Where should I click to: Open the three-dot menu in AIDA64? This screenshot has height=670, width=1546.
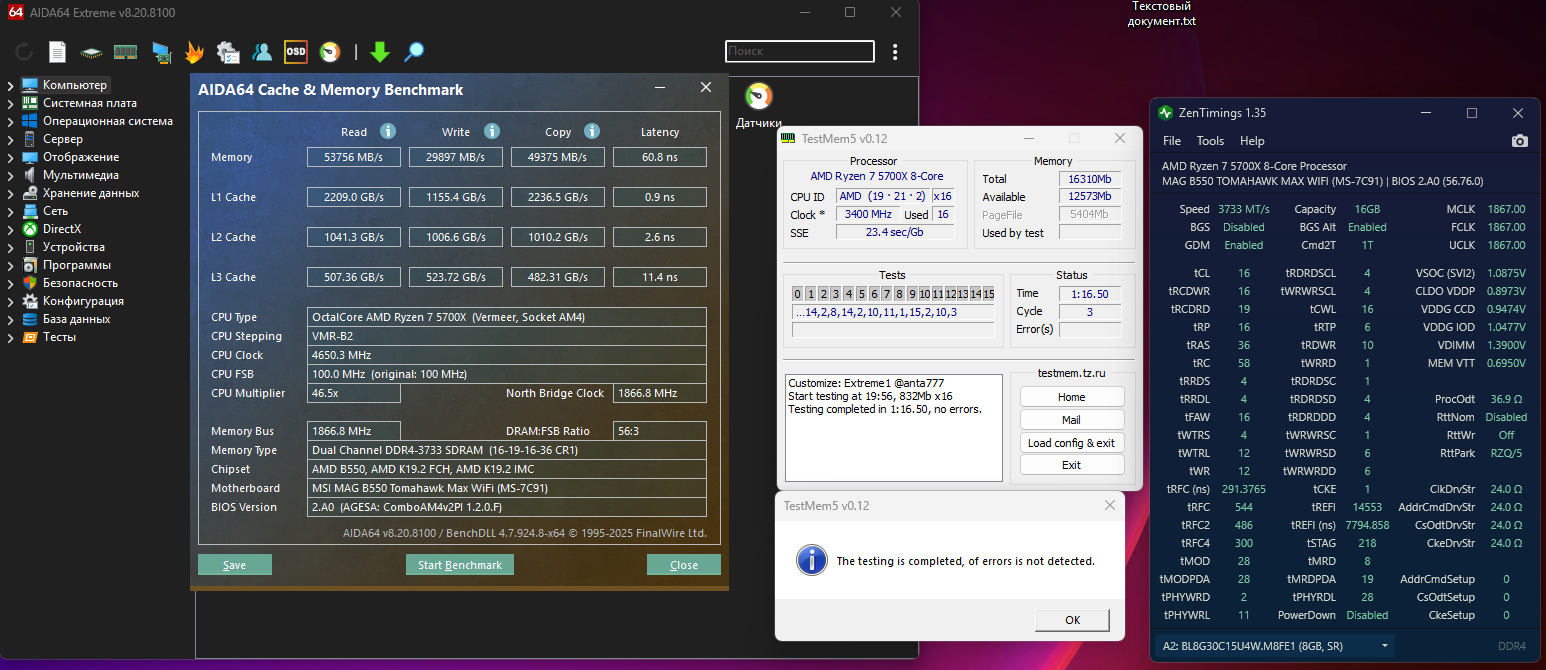[895, 51]
